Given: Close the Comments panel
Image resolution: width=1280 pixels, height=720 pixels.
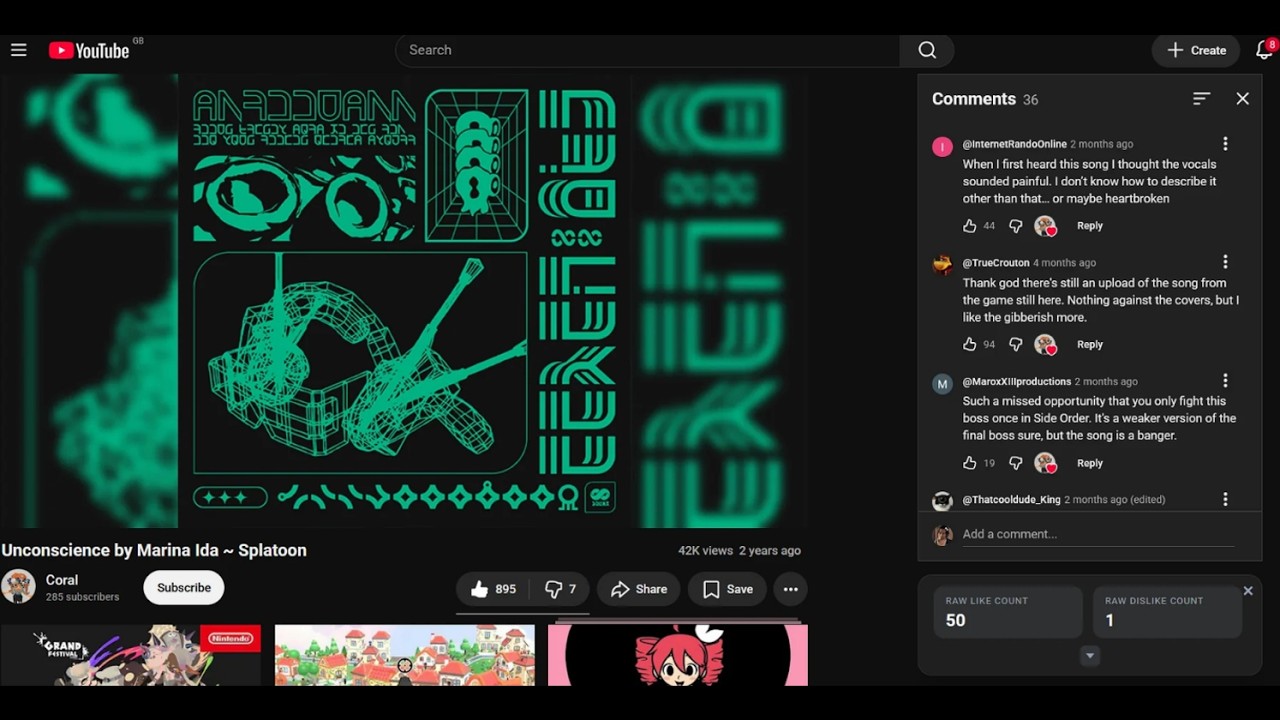Looking at the screenshot, I should (1242, 98).
